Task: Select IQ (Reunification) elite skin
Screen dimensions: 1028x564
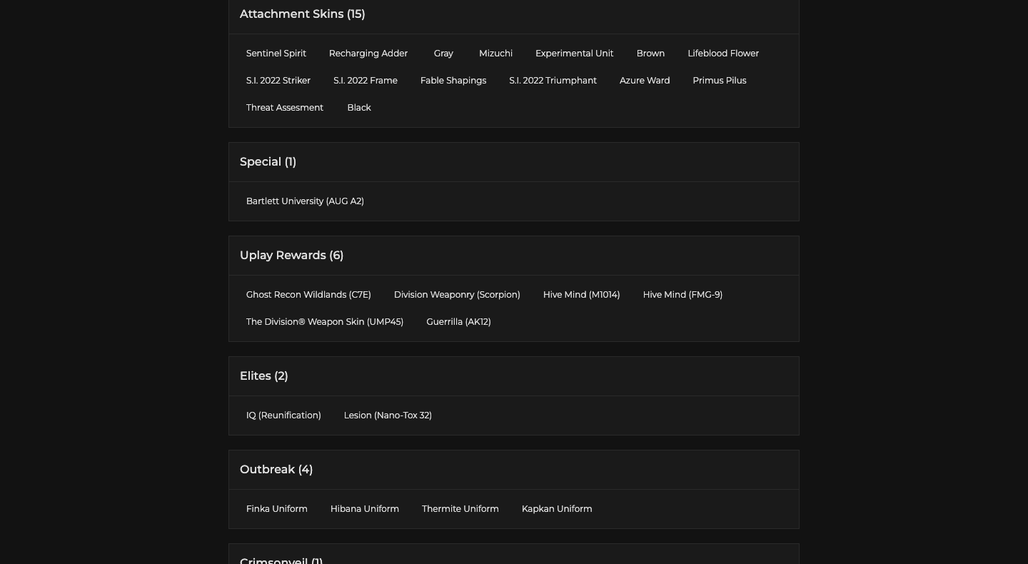Action: [283, 415]
